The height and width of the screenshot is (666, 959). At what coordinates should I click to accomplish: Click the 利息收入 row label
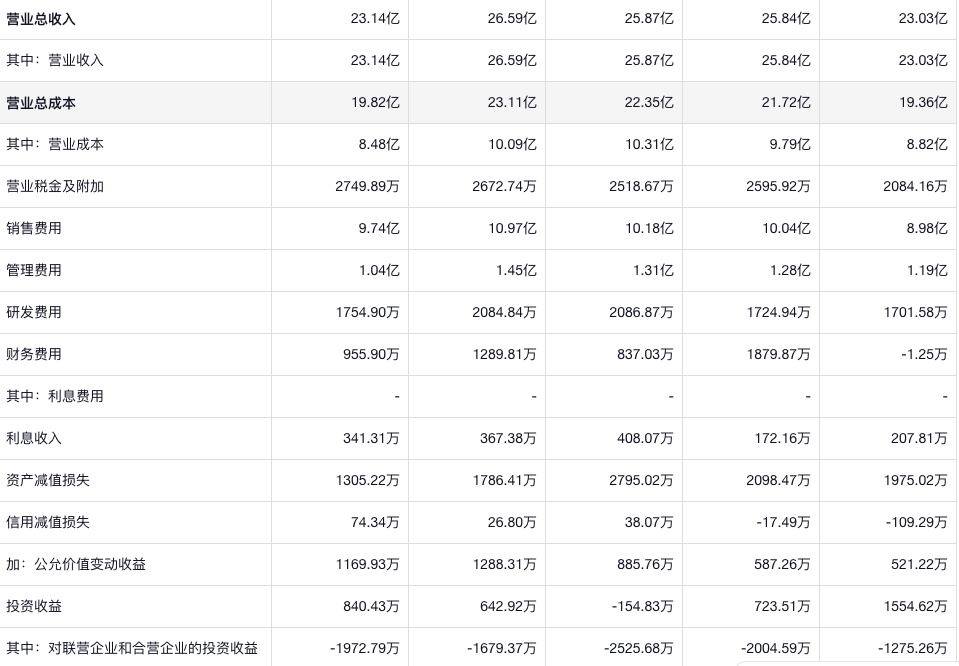[x=34, y=439]
